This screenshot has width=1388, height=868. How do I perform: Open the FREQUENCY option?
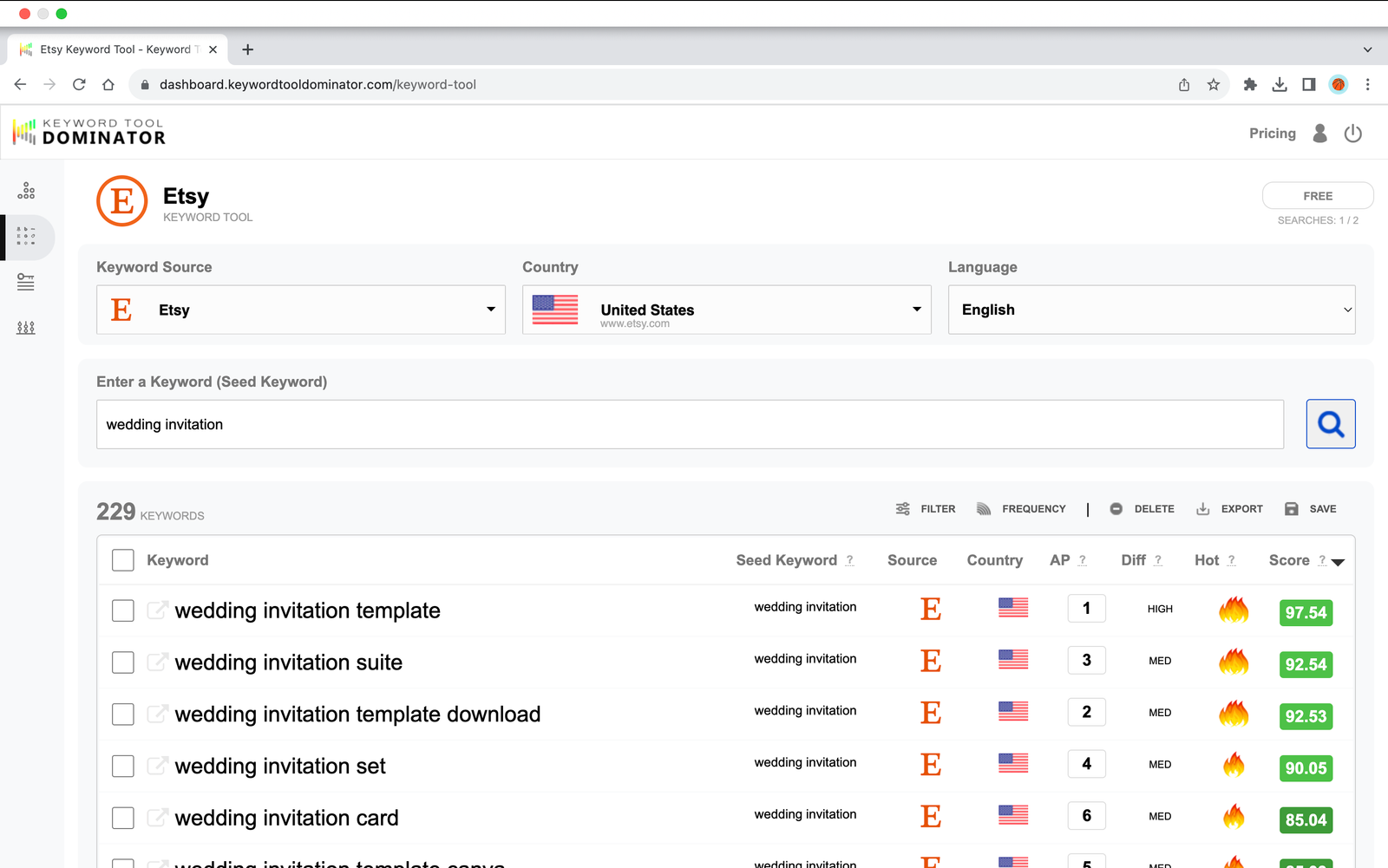click(1021, 509)
